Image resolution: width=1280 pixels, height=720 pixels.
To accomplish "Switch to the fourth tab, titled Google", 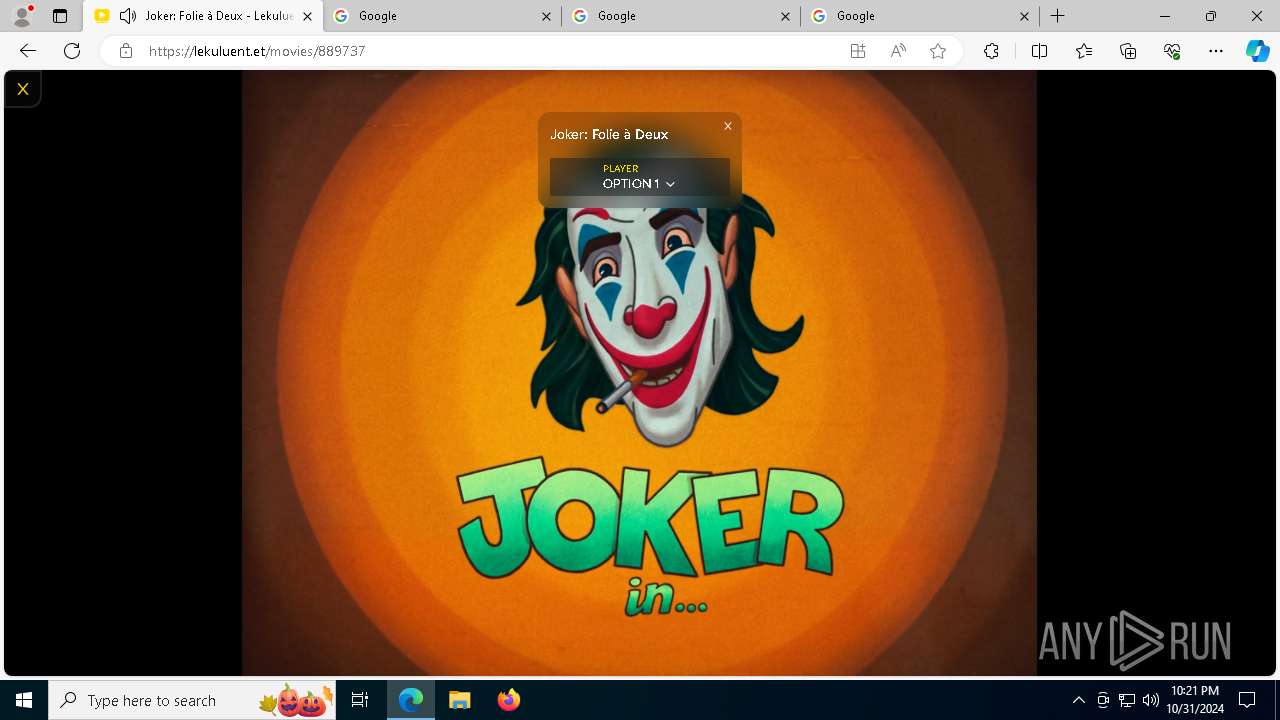I will click(921, 16).
